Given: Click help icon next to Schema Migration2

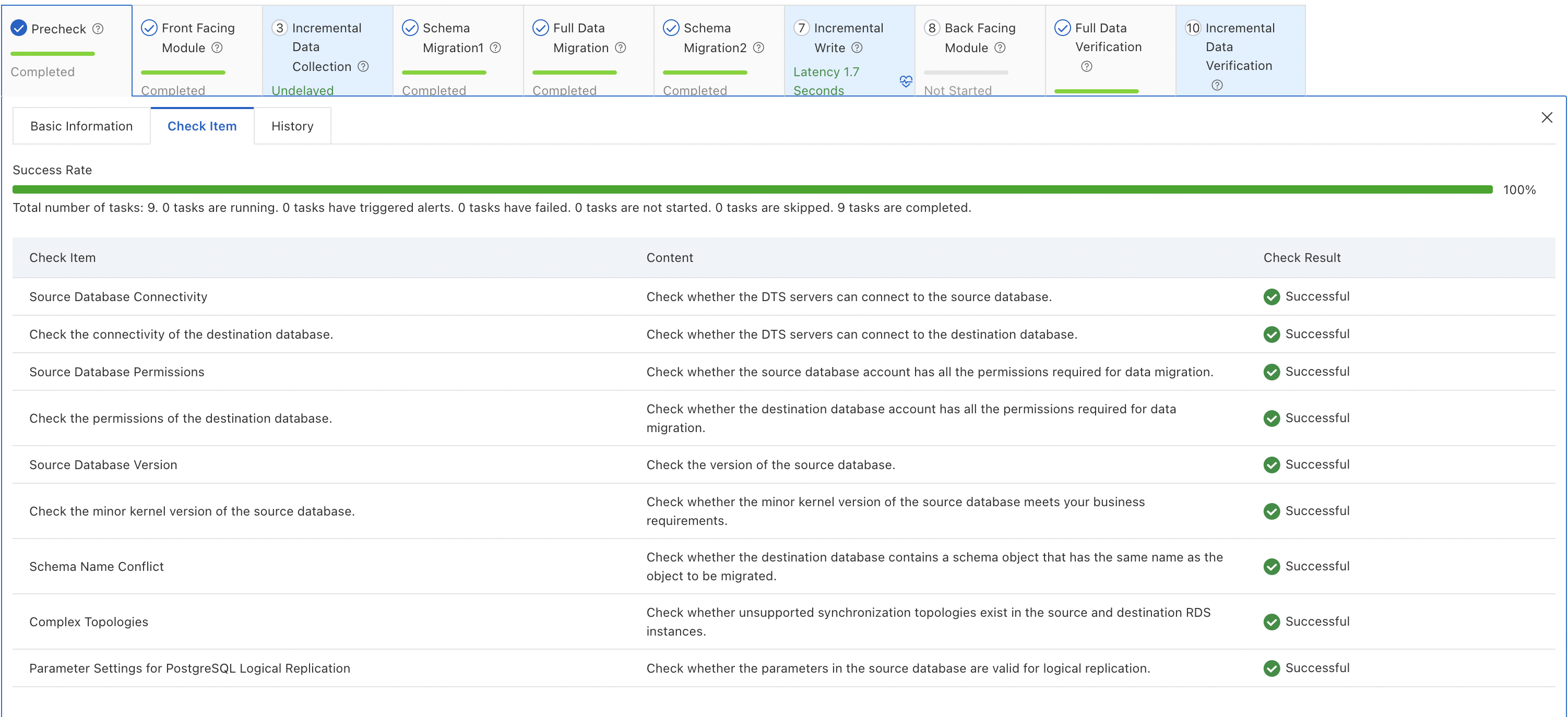Looking at the screenshot, I should [x=758, y=47].
